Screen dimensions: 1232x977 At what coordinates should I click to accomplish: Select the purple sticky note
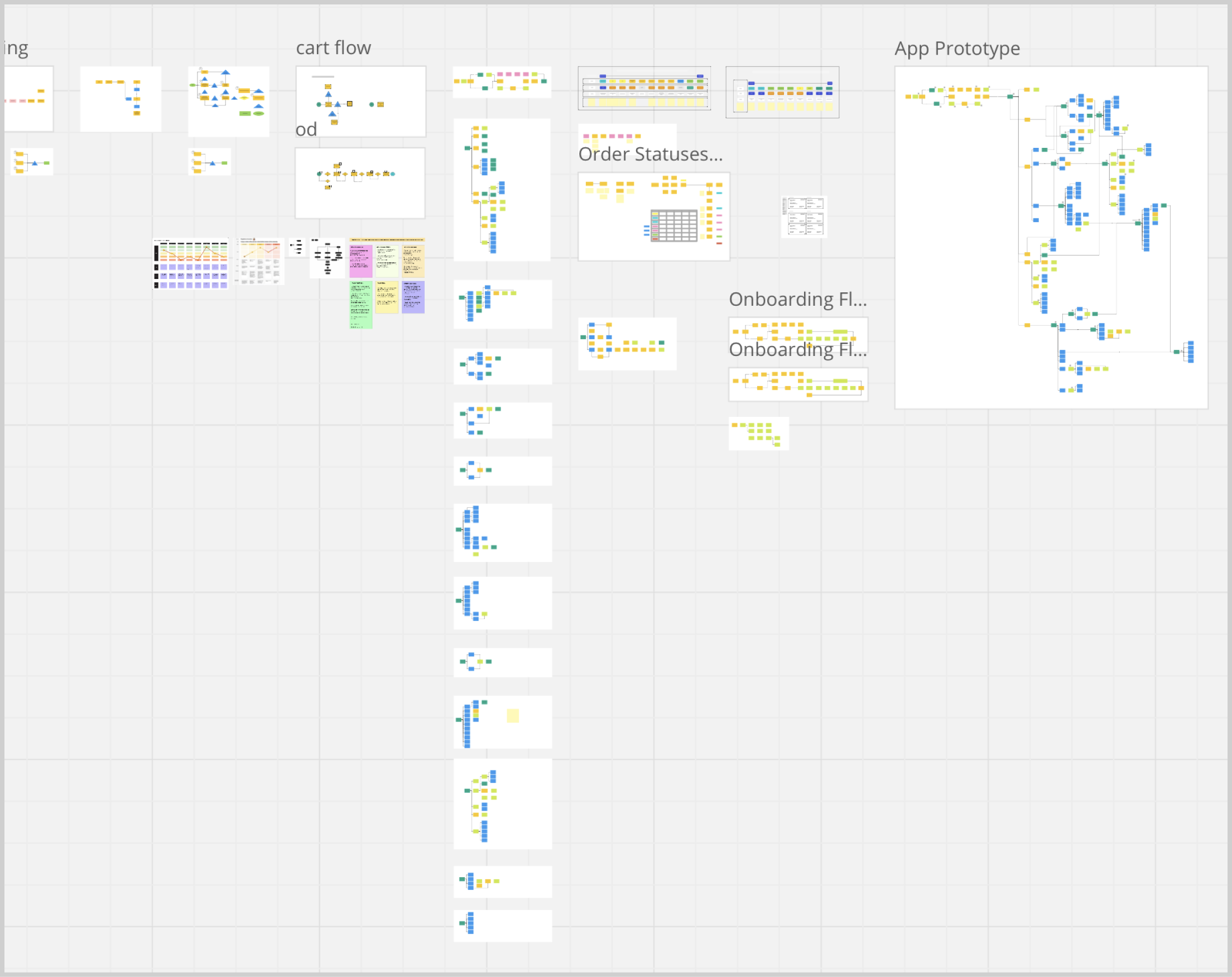coord(412,297)
